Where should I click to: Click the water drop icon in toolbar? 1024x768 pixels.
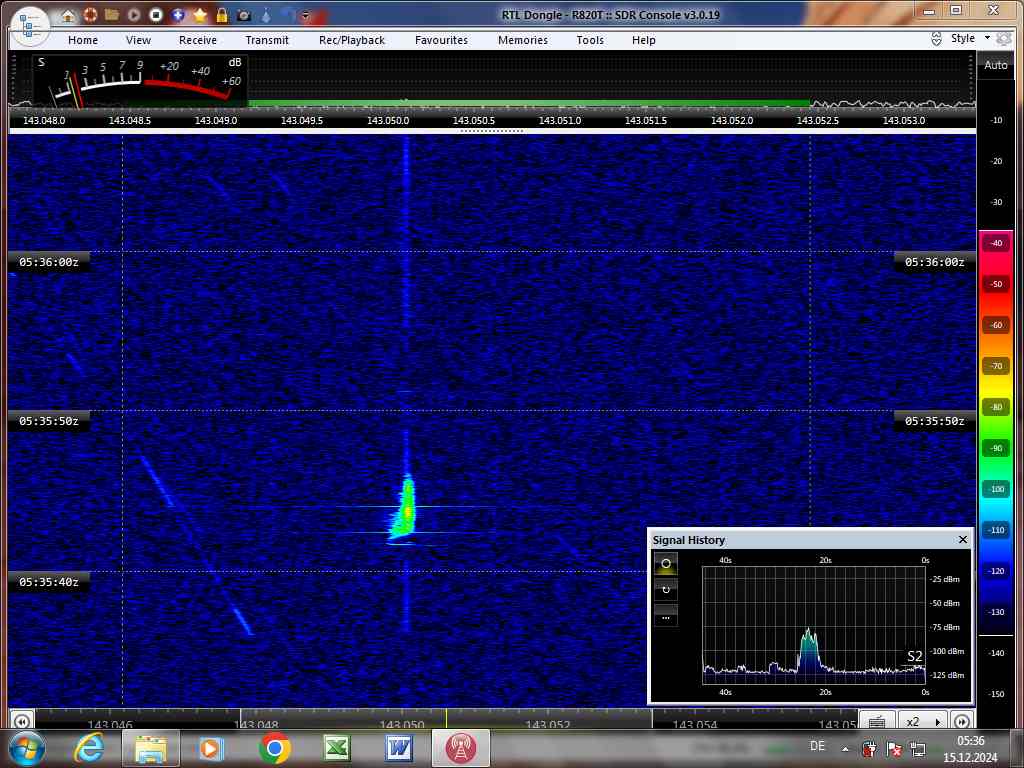[266, 14]
